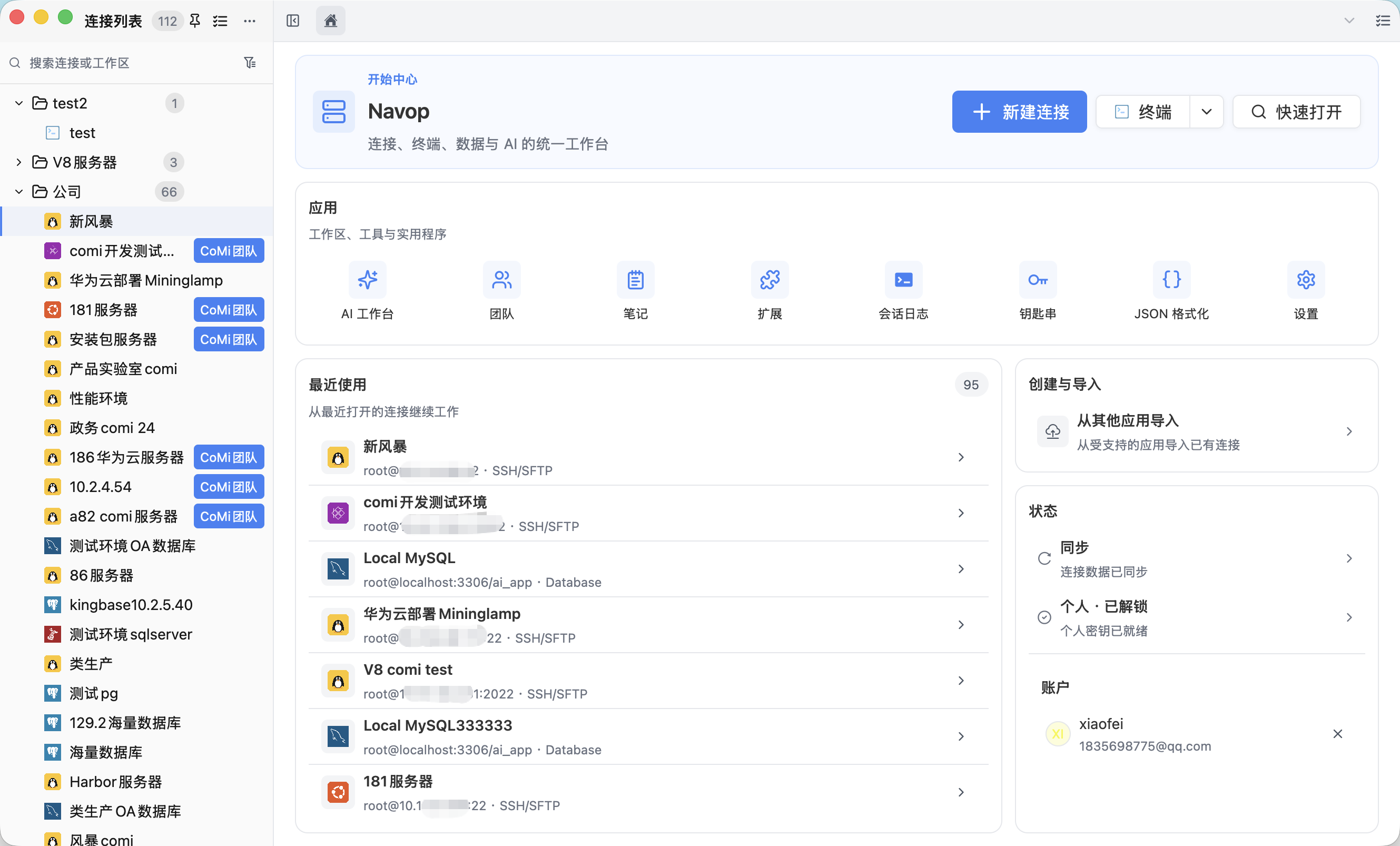Open recent V8 comi test connection
Viewport: 1400px width, 846px height.
(648, 681)
